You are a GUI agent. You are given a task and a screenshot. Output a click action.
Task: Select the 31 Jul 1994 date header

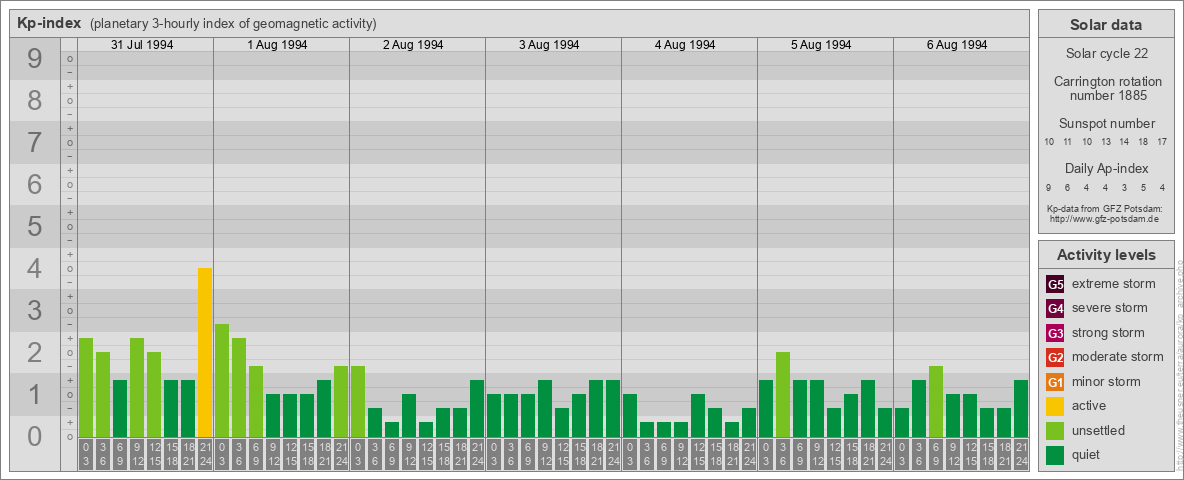click(x=142, y=45)
